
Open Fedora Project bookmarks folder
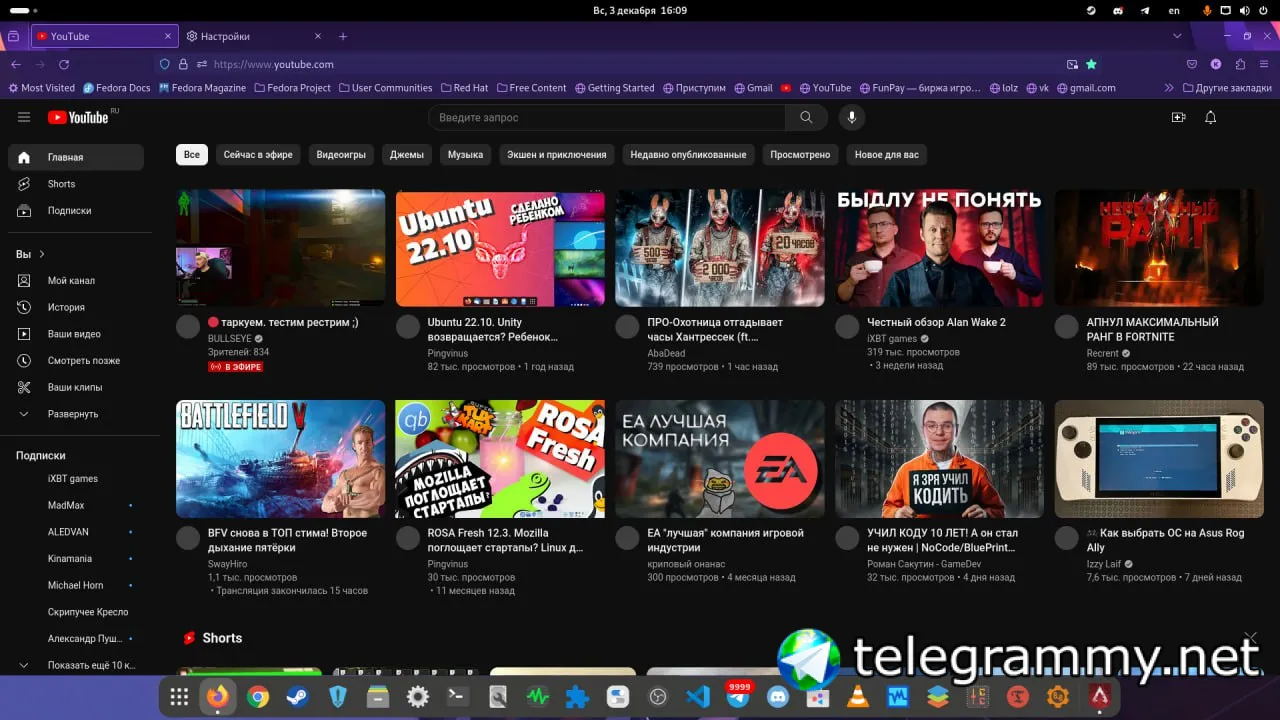293,88
